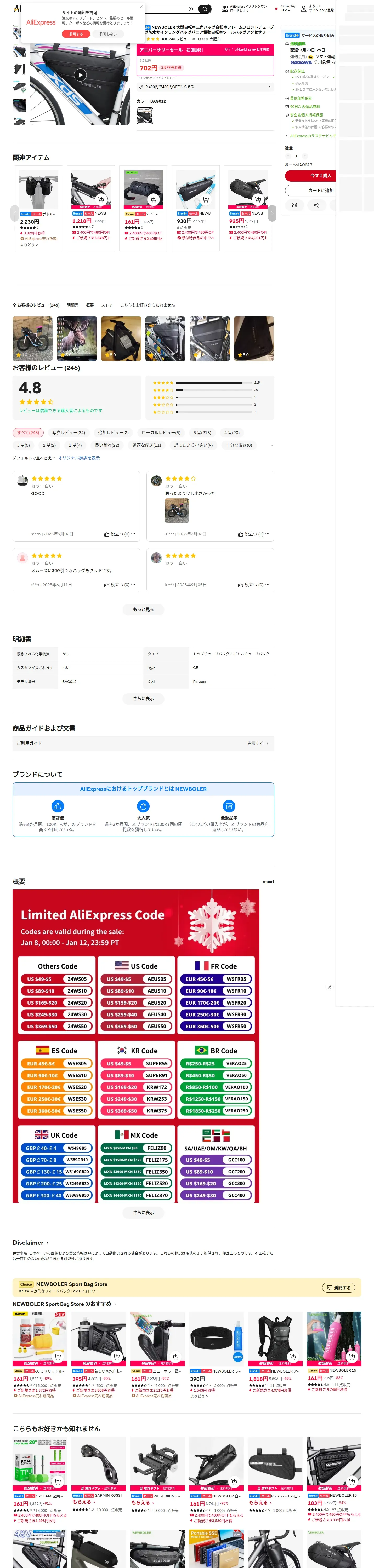Add the 1,218円 related item to cart
Screen dimensions: 374x1568
point(102,200)
